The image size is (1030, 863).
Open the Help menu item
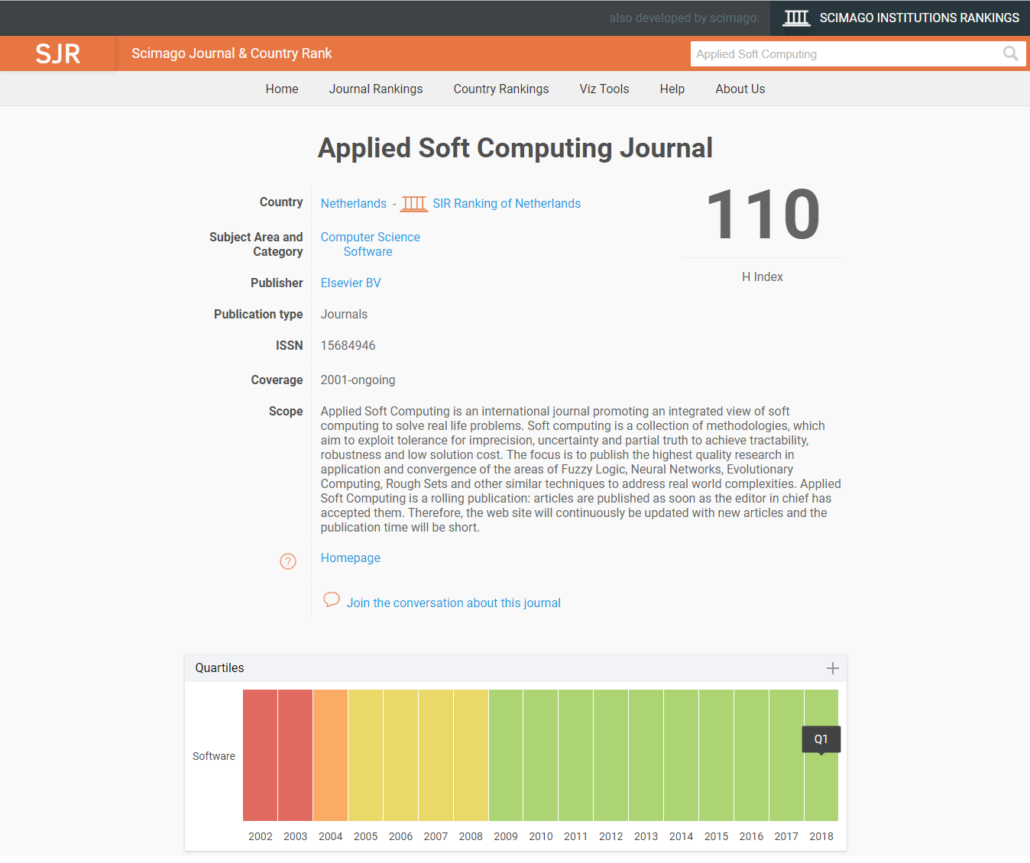click(x=672, y=89)
